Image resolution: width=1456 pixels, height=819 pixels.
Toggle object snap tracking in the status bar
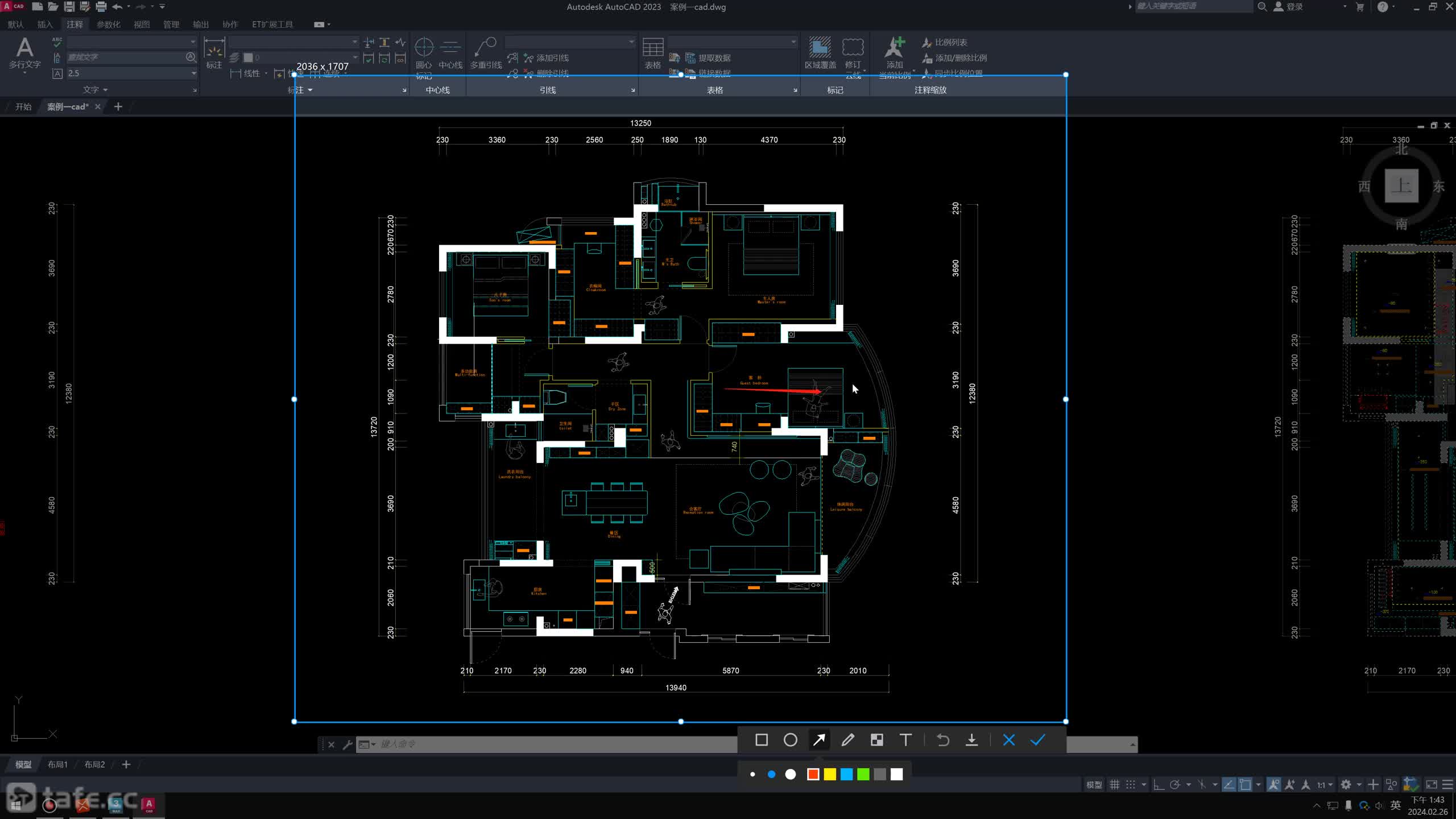tap(1228, 785)
